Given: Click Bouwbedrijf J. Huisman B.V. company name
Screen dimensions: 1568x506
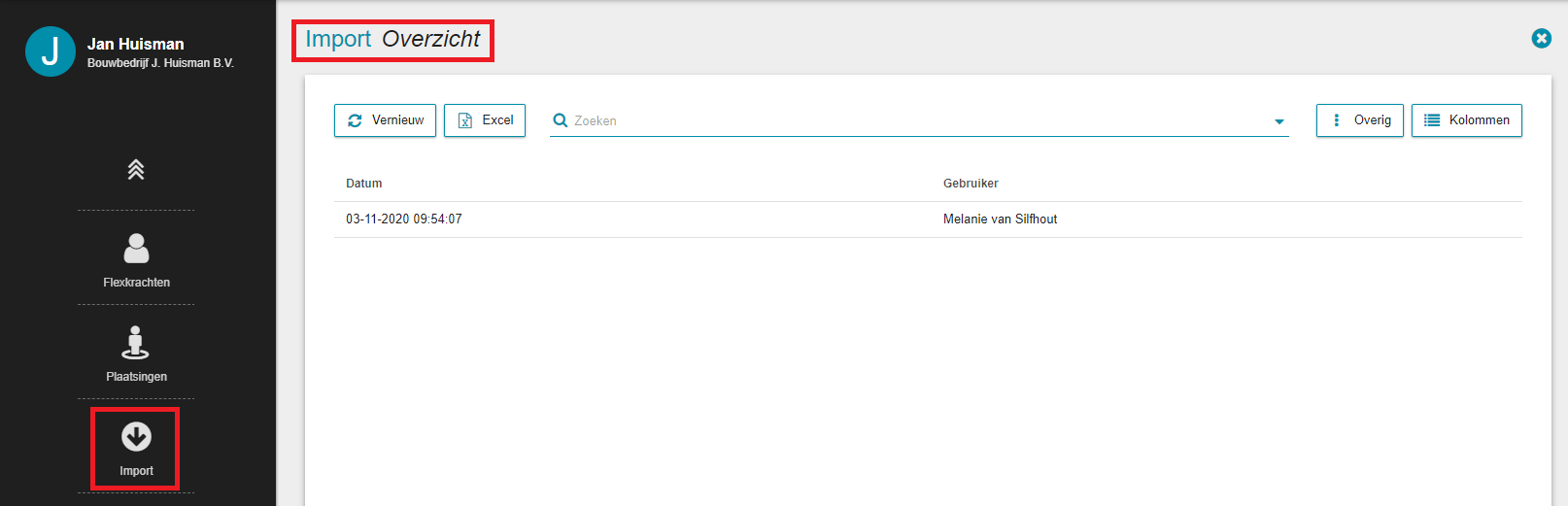Looking at the screenshot, I should [x=160, y=63].
